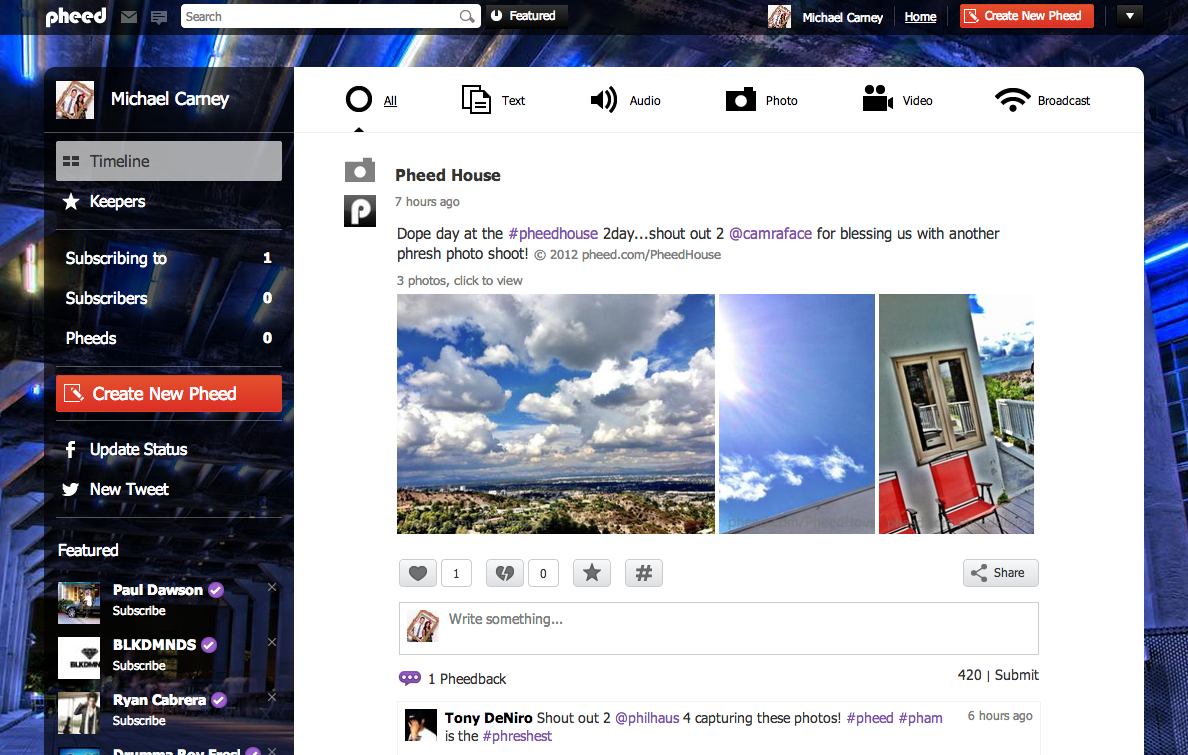The height and width of the screenshot is (755, 1188).
Task: Expand the top-right account dropdown arrow
Action: [x=1130, y=16]
